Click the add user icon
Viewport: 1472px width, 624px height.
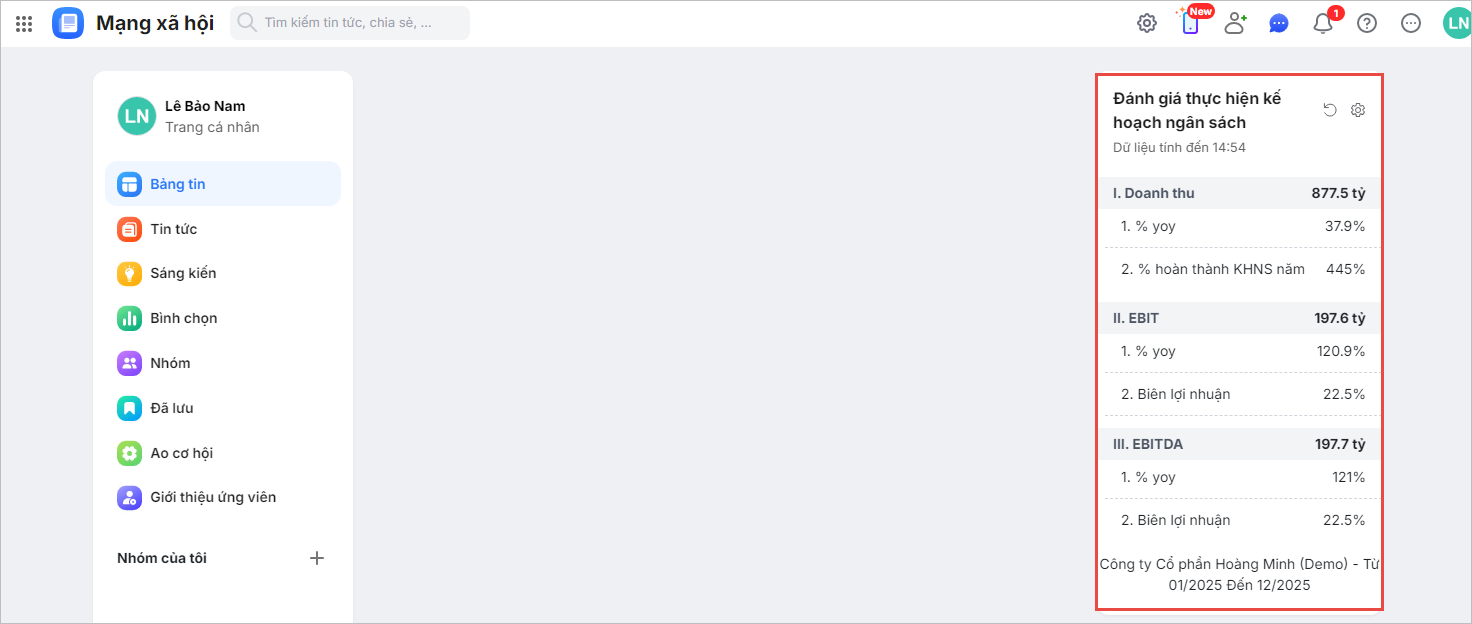click(1236, 23)
